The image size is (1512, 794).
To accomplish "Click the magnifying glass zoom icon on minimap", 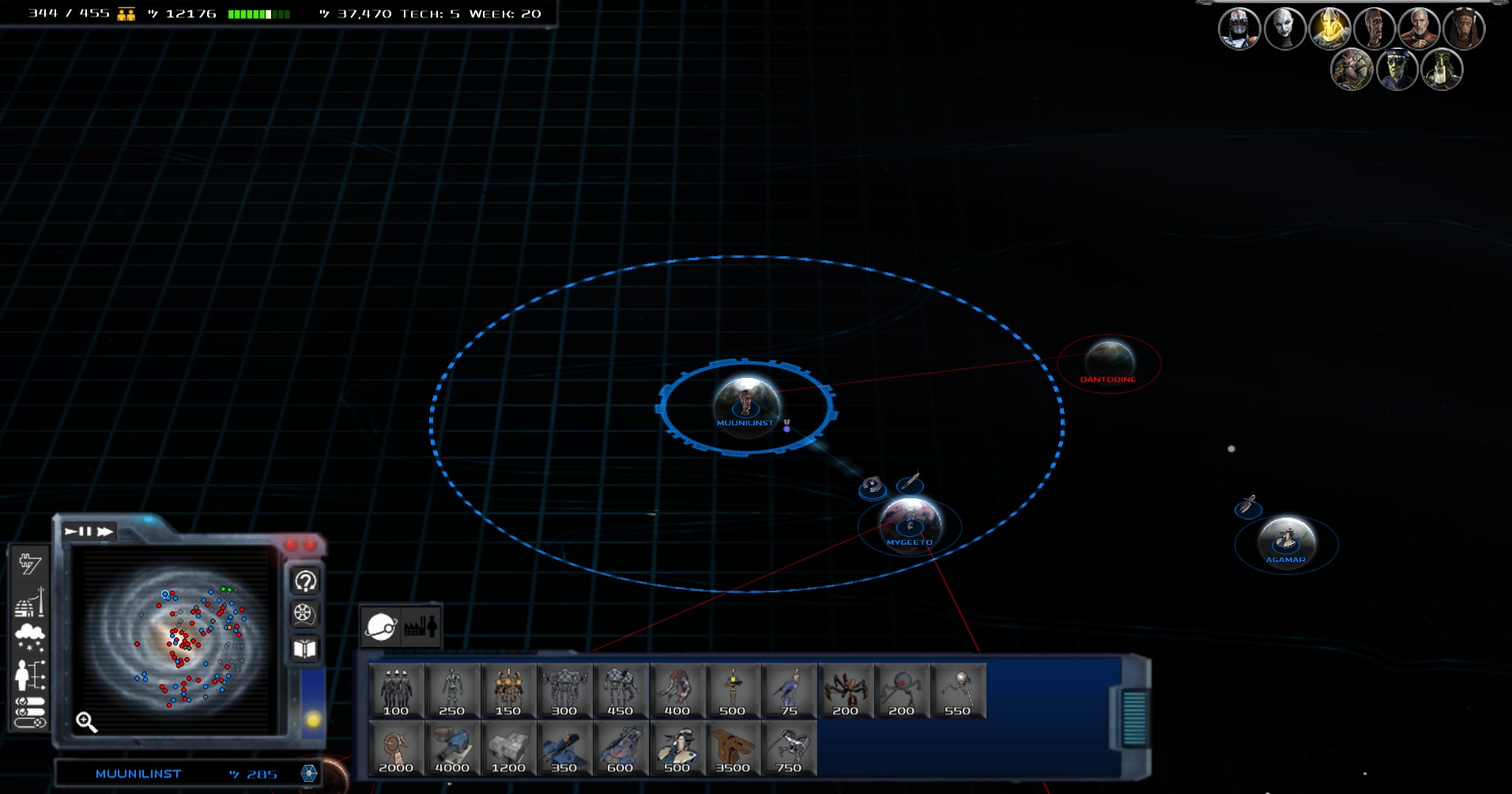I will click(87, 722).
